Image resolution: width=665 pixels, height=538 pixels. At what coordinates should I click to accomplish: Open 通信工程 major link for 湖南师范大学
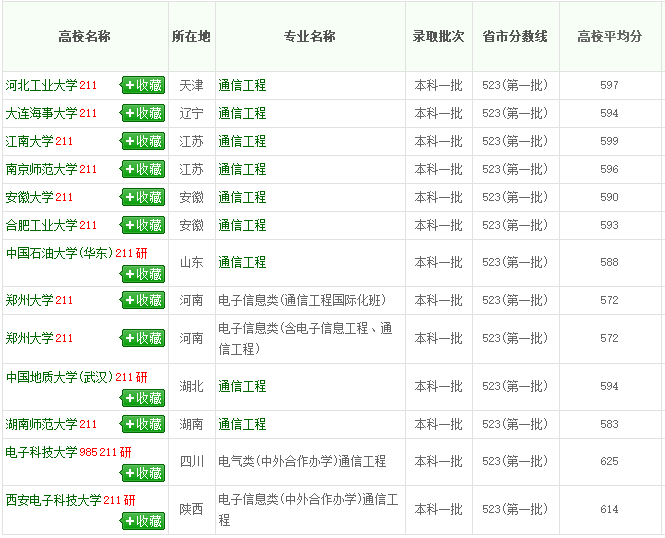click(242, 424)
